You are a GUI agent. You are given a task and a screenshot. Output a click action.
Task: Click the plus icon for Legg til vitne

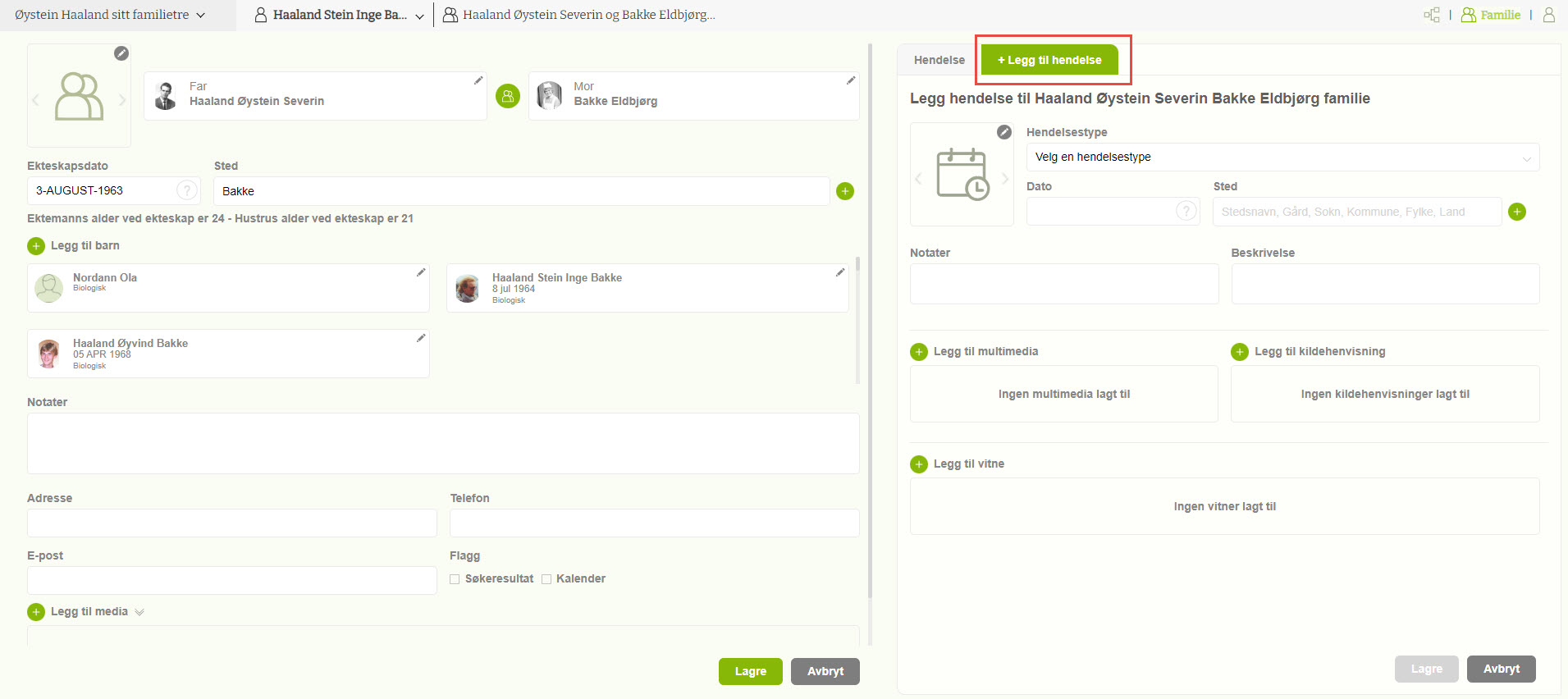pos(919,464)
